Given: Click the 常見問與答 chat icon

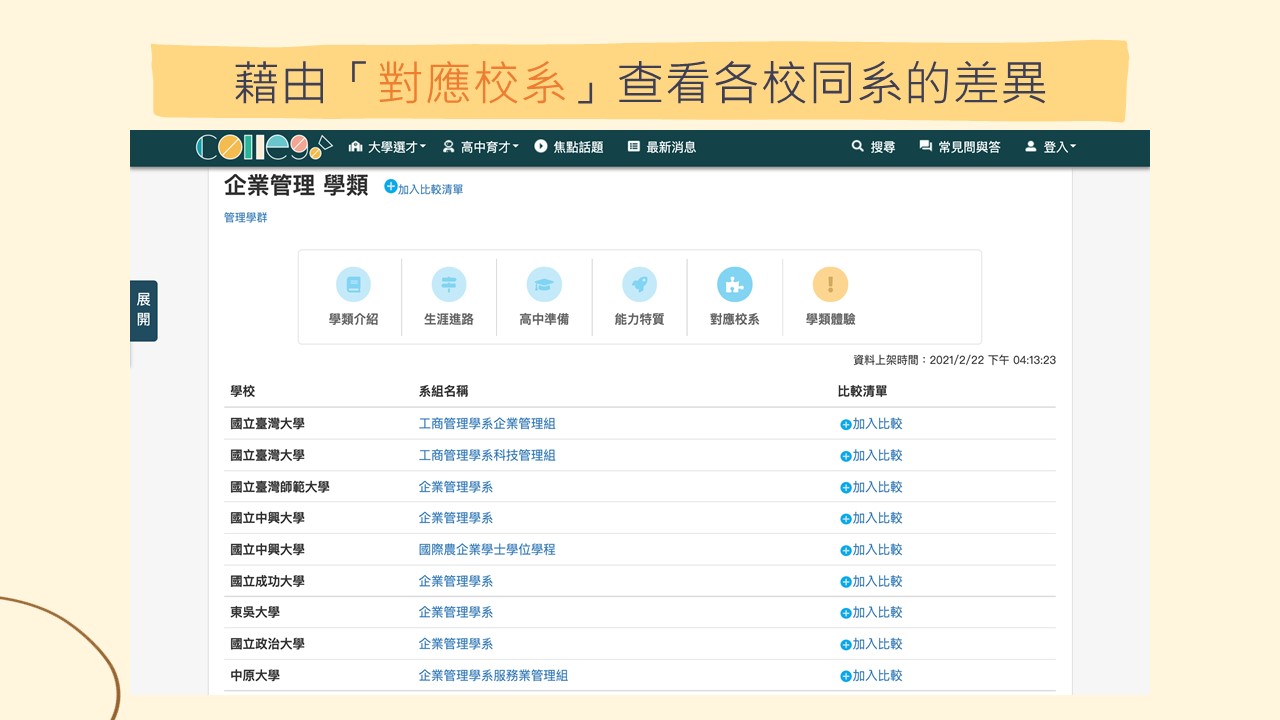Looking at the screenshot, I should click(926, 146).
